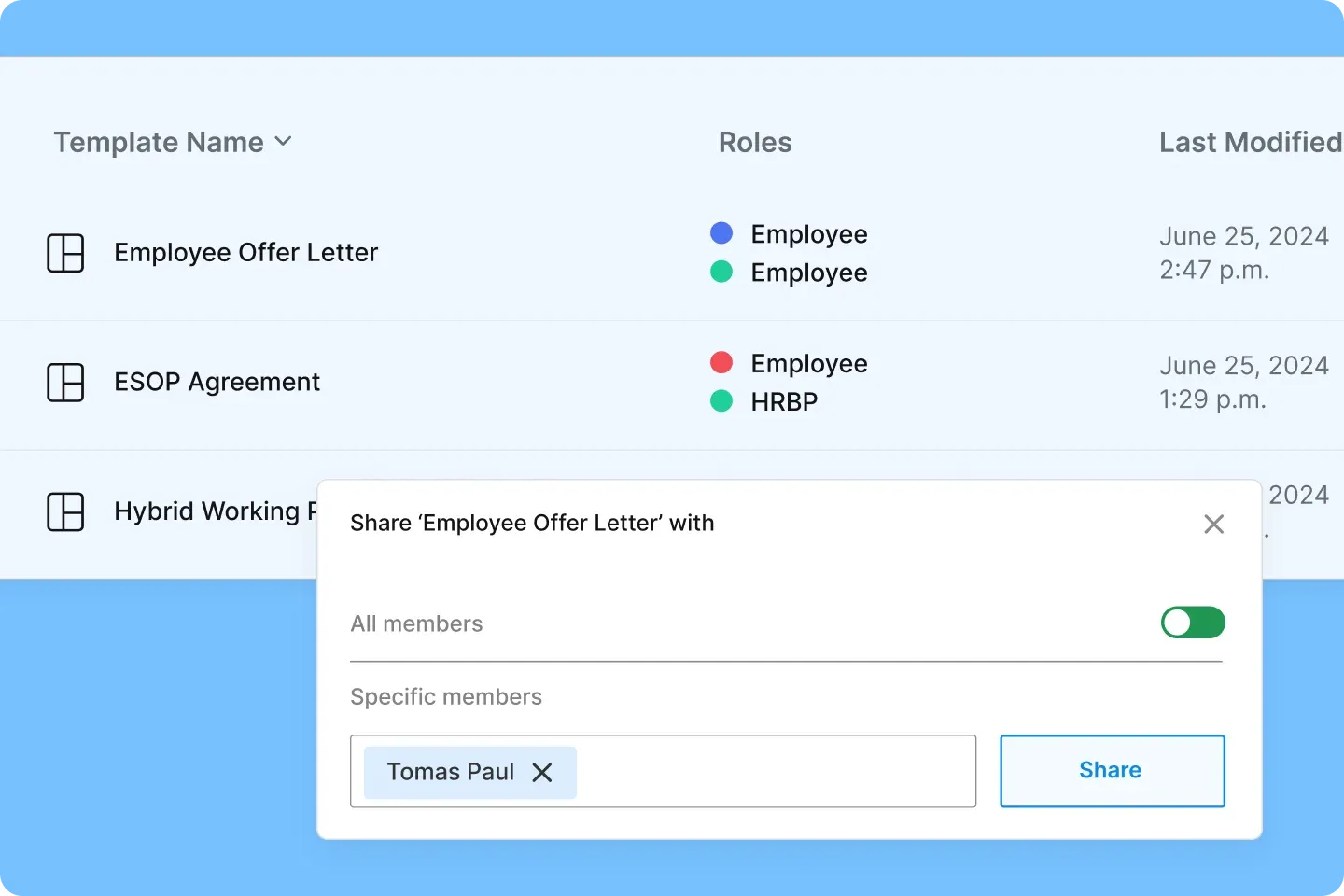The height and width of the screenshot is (896, 1344).
Task: Remove Tomas Paul using the chip's X icon
Action: pyautogui.click(x=542, y=772)
